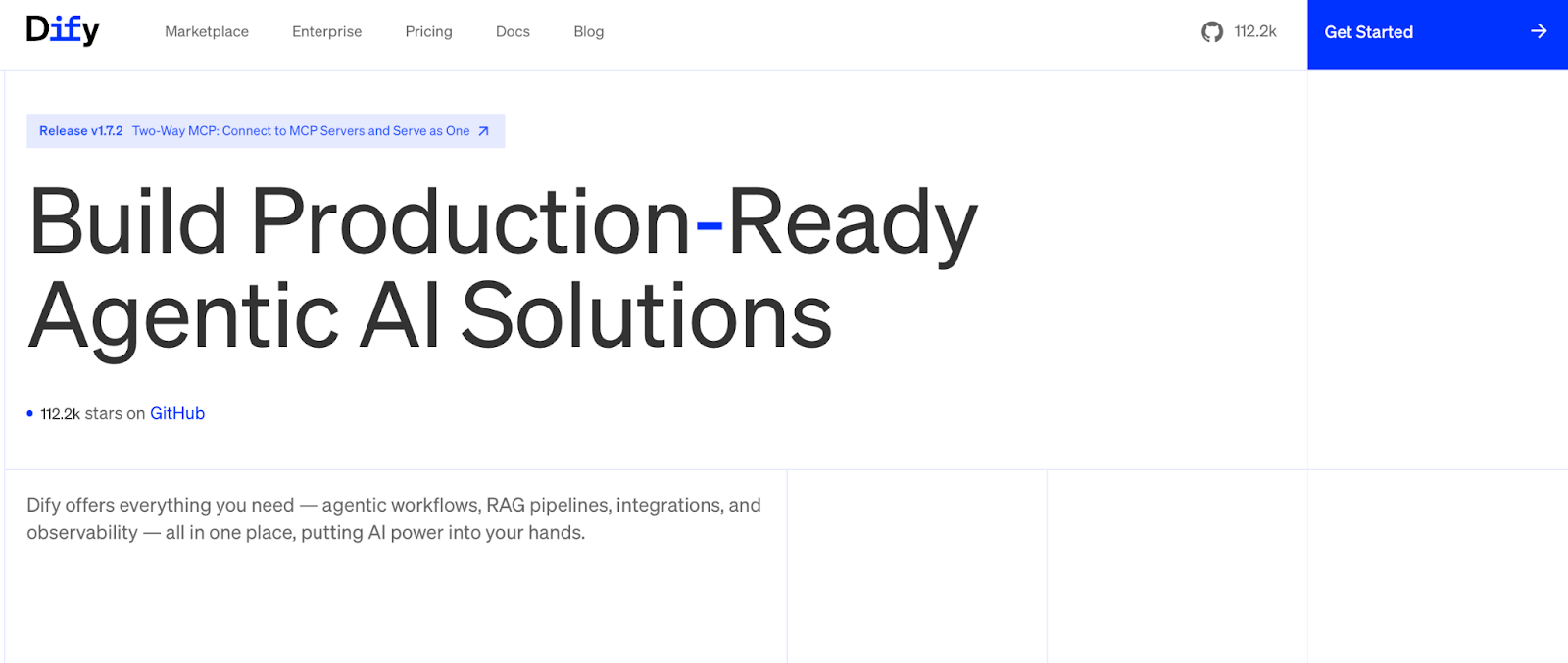The height and width of the screenshot is (663, 1568).
Task: Click the 'Agentic AI Solutions' headline line
Action: coord(429,315)
